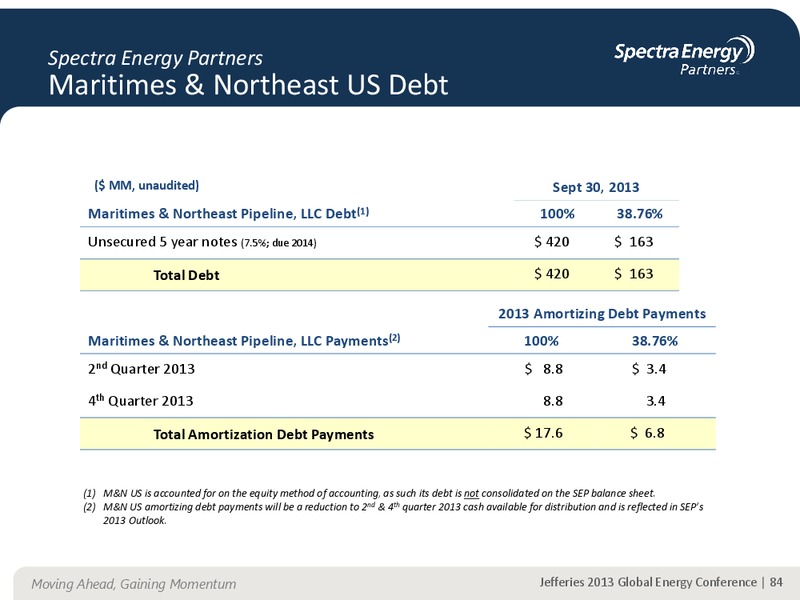The image size is (800, 600).
Task: Select the '($ MM, unaudited)' label
Action: tap(147, 185)
